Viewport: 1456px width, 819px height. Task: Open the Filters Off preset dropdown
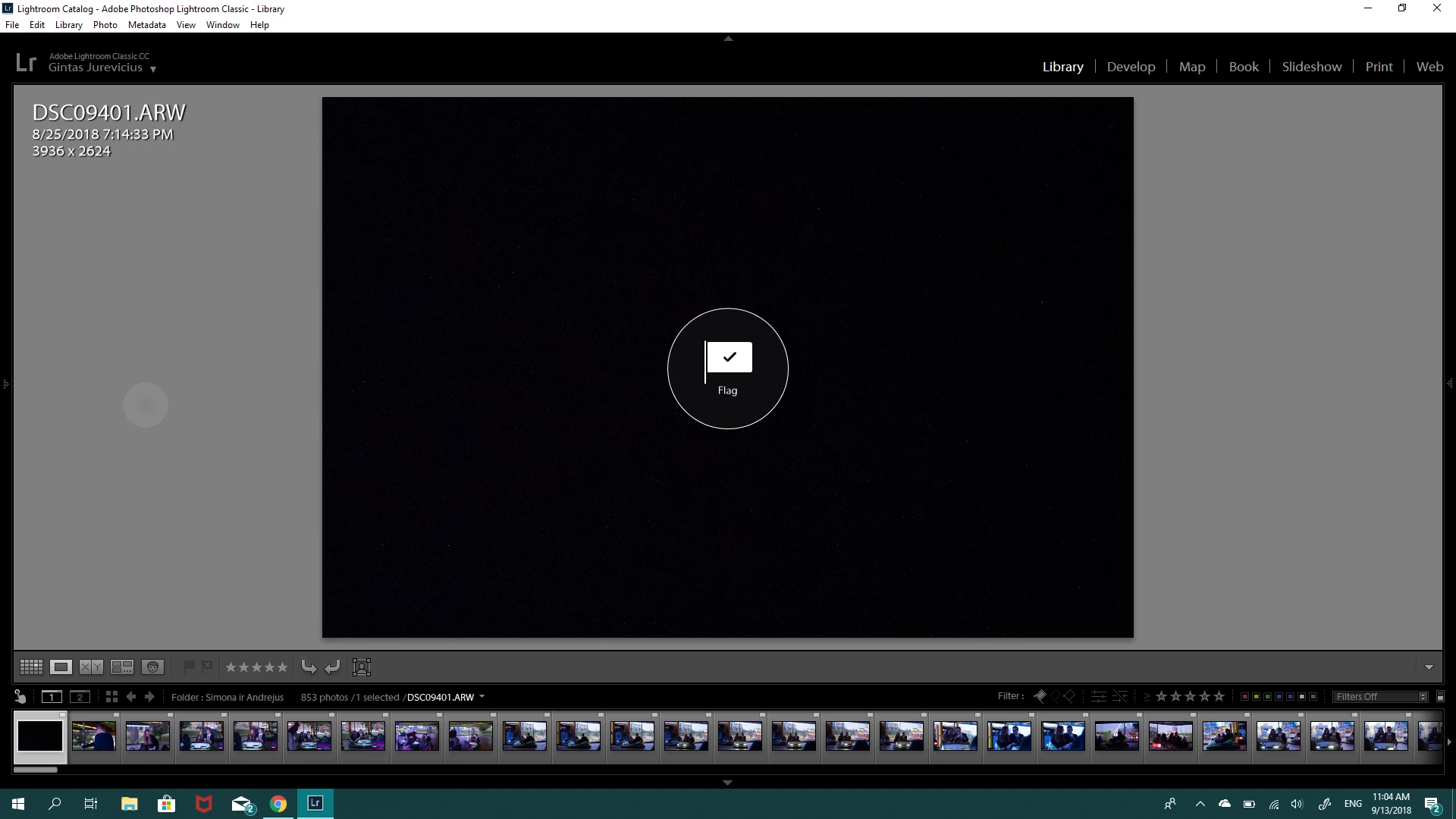click(x=1381, y=697)
